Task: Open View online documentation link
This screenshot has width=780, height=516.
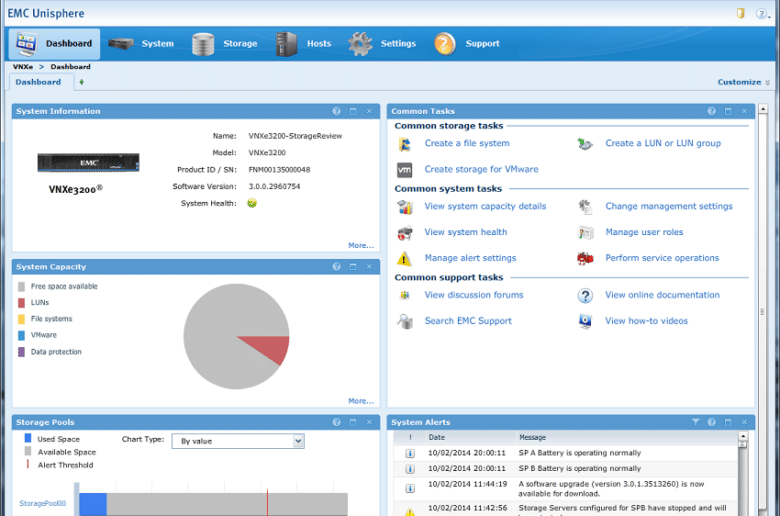Action: [x=662, y=295]
